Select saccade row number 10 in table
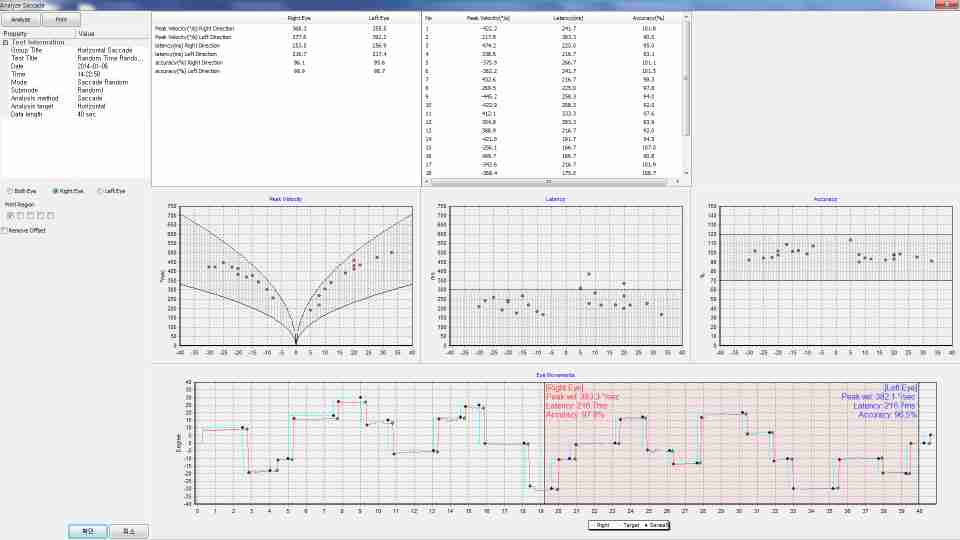Screen dimensions: 960x540 coord(552,105)
